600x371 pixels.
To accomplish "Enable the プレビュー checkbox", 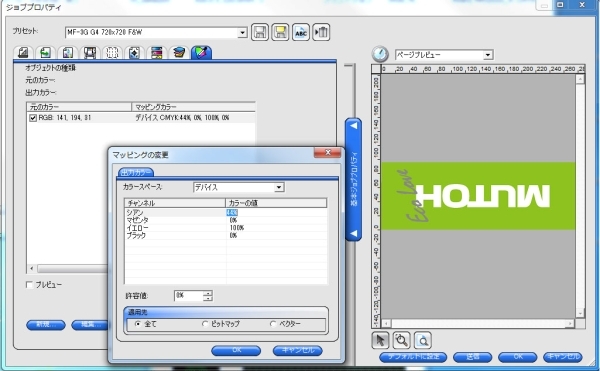I will point(29,285).
